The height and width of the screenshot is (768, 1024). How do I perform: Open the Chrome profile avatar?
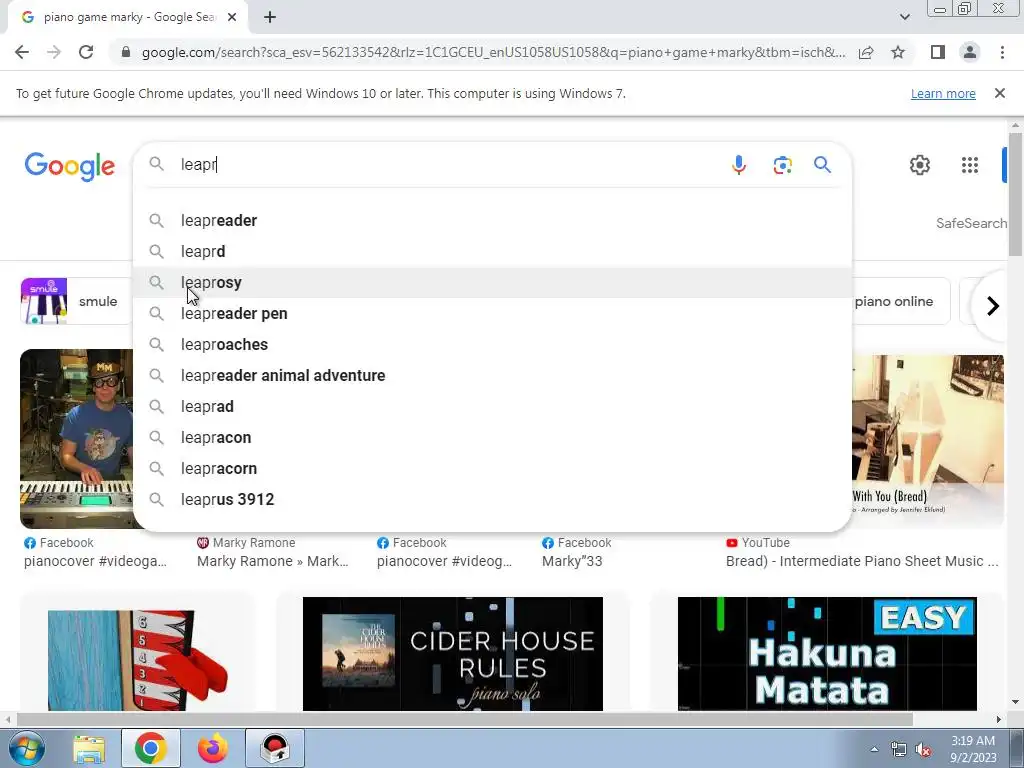click(x=970, y=52)
